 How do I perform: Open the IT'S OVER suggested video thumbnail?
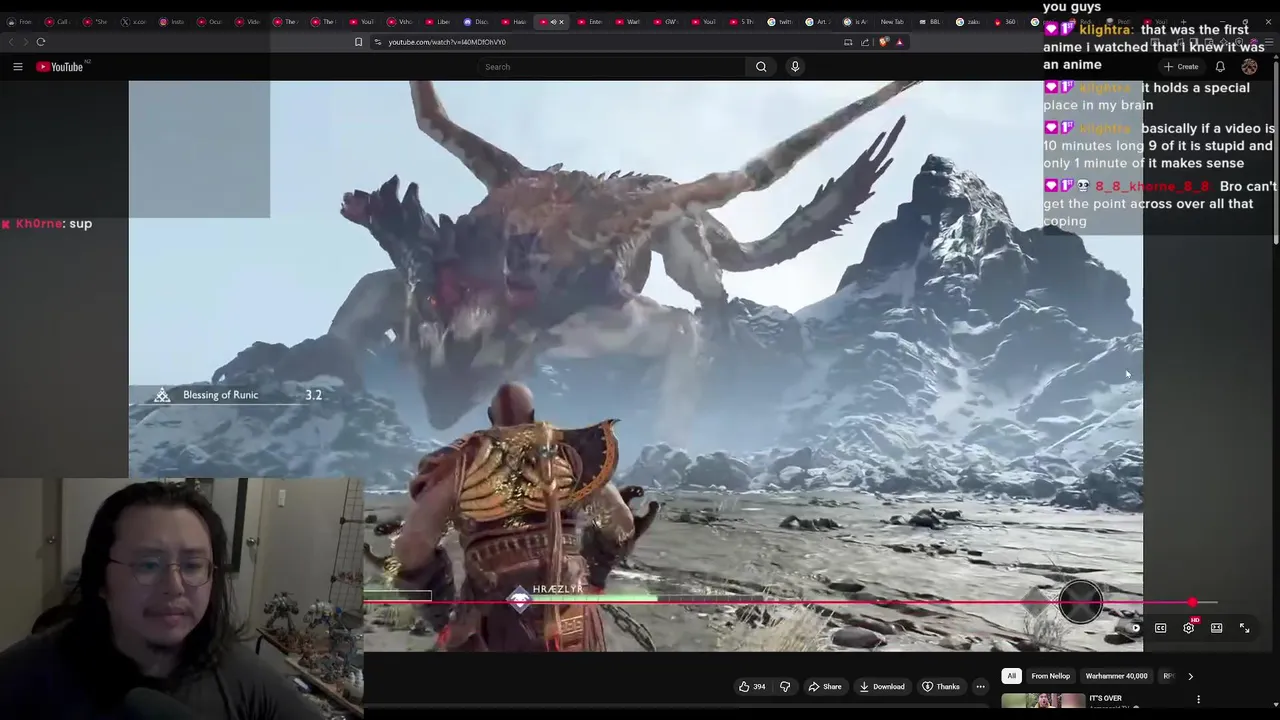click(1043, 701)
